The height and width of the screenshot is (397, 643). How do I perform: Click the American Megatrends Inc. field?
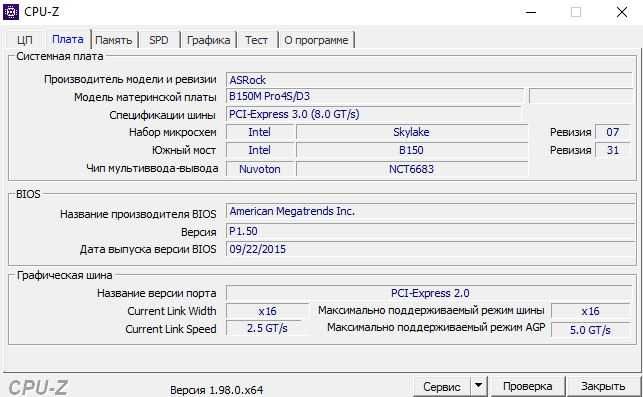(430, 212)
